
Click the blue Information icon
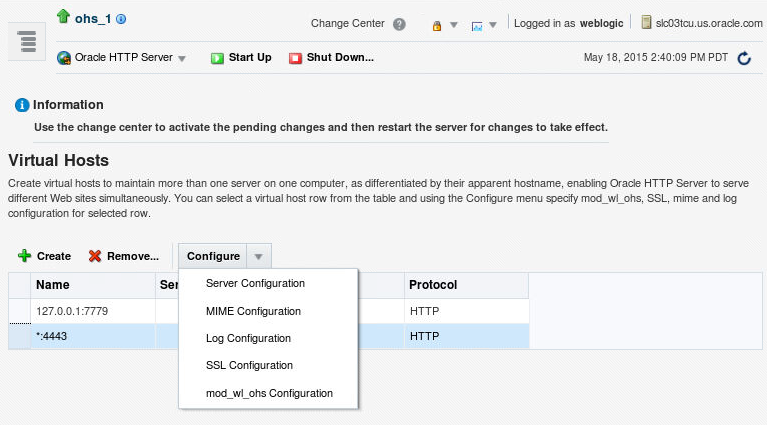pyautogui.click(x=22, y=105)
